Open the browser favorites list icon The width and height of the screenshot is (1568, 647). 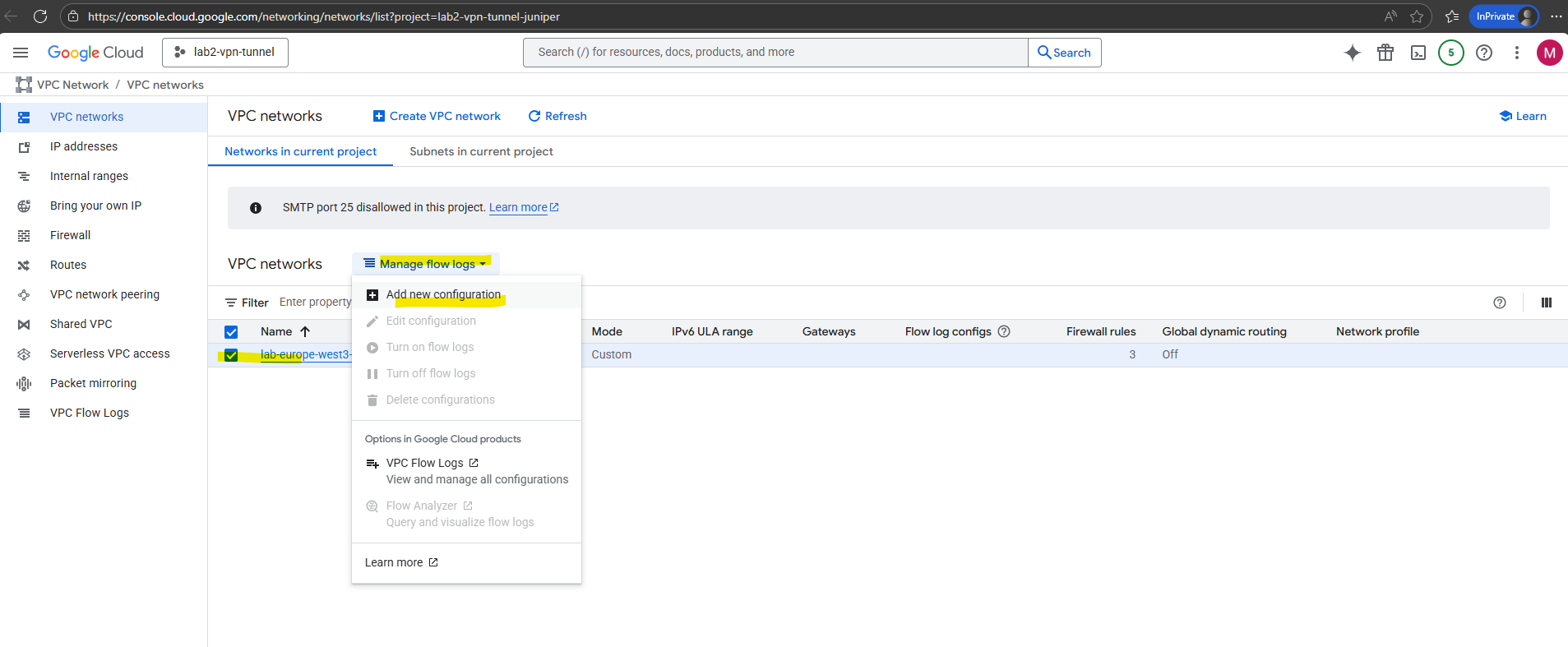click(x=1452, y=16)
